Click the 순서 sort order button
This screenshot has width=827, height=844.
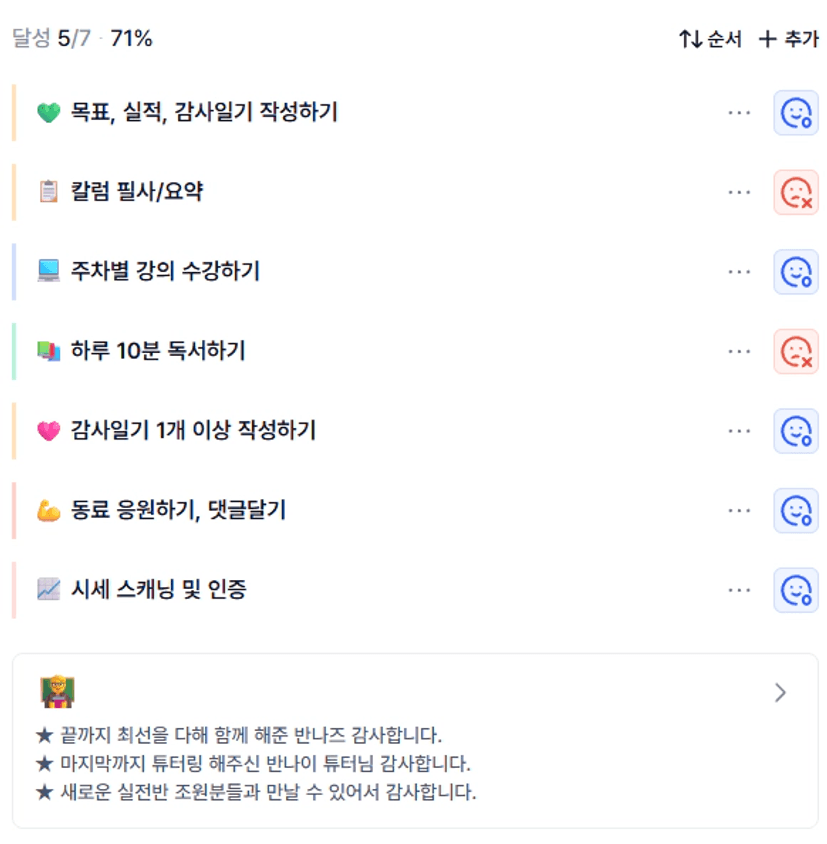710,39
